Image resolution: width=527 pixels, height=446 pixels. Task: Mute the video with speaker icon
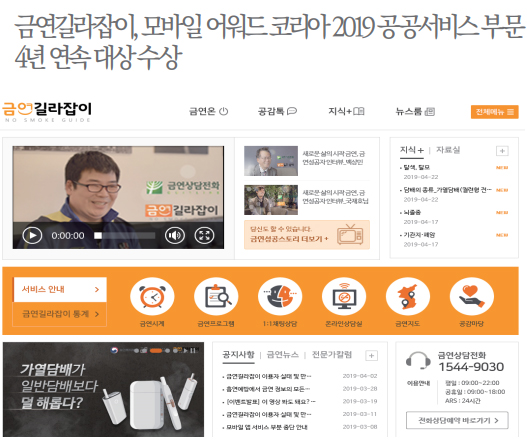point(174,235)
